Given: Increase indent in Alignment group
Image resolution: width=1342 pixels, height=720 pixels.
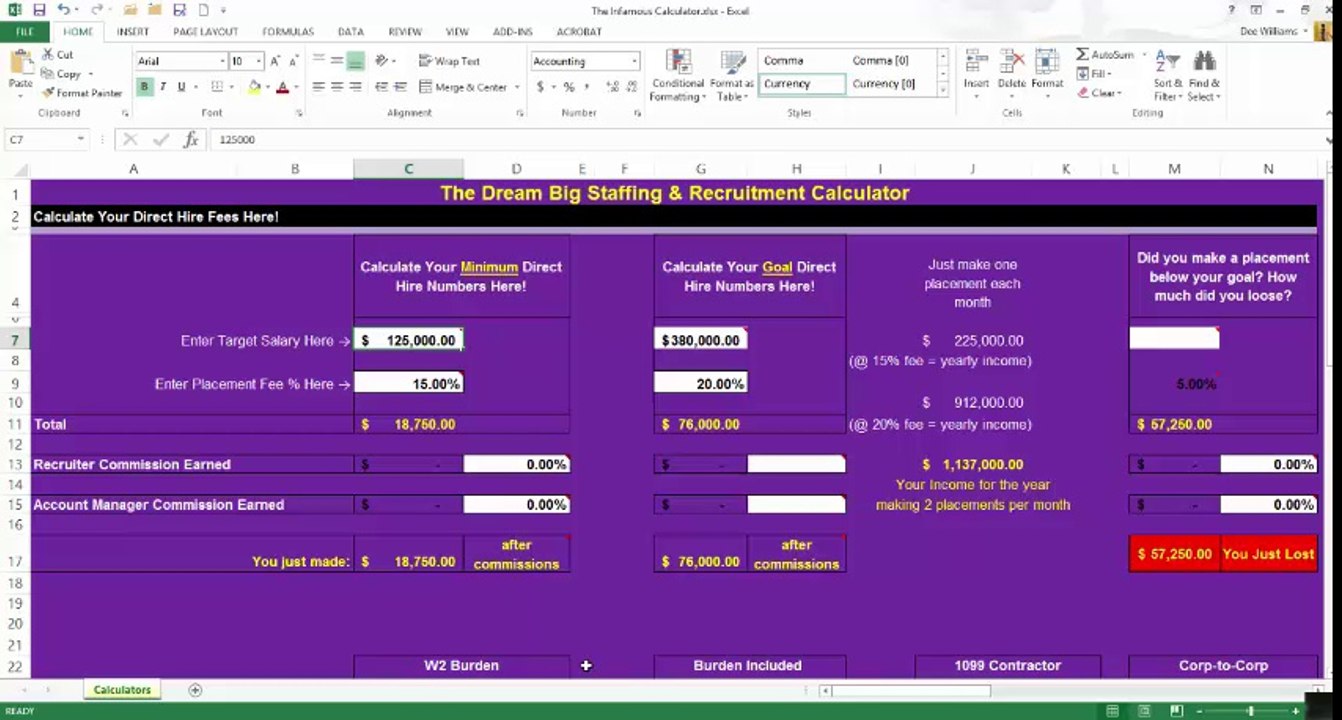Looking at the screenshot, I should [400, 87].
